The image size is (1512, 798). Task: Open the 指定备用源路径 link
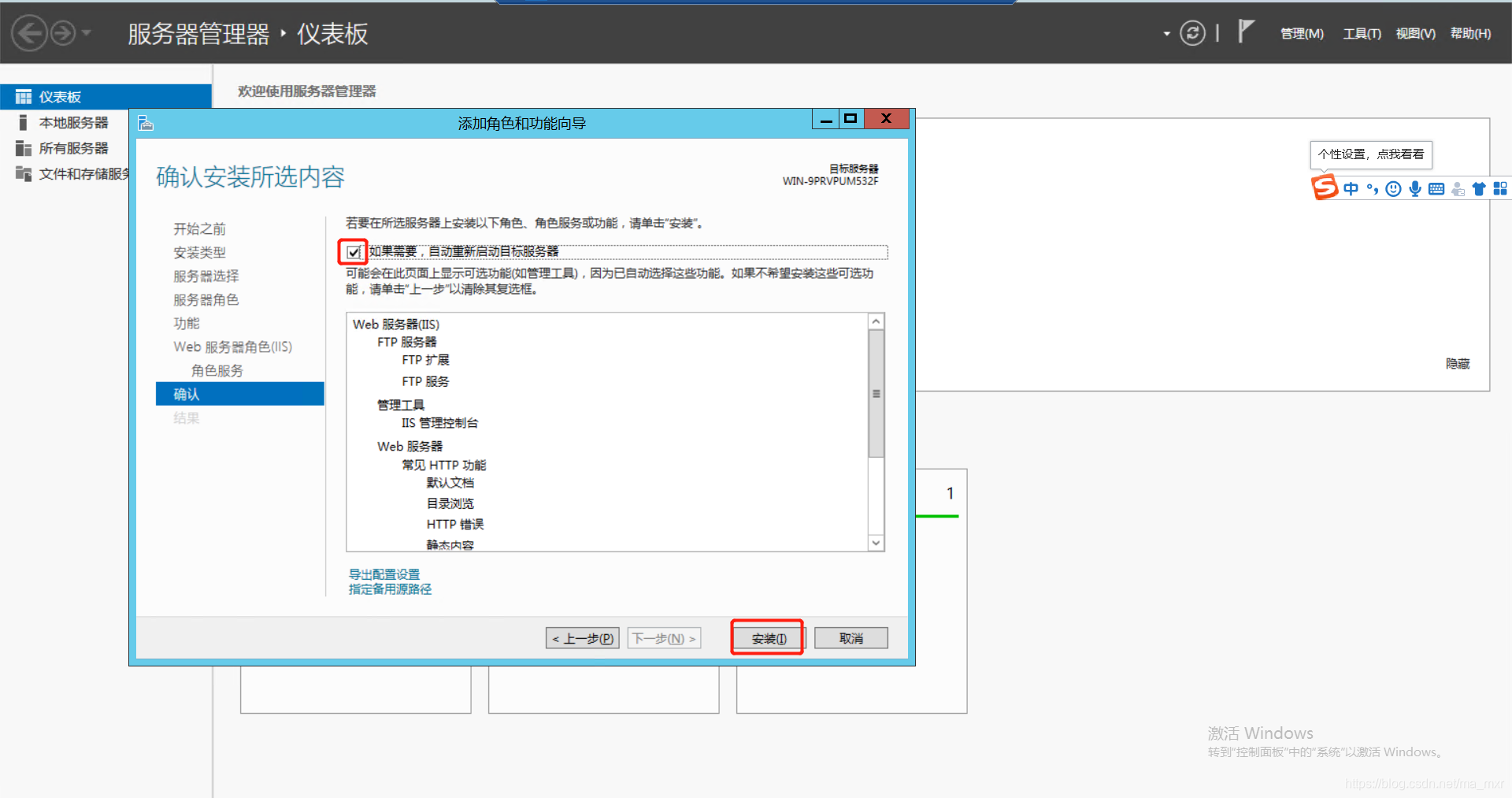[x=389, y=588]
